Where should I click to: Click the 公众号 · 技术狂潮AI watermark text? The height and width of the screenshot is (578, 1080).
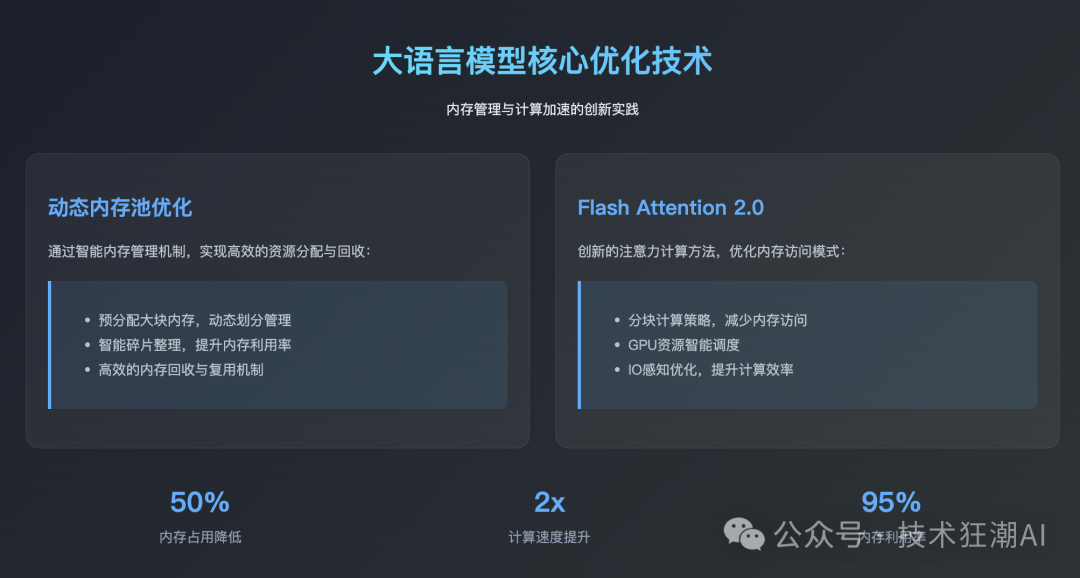coord(910,534)
